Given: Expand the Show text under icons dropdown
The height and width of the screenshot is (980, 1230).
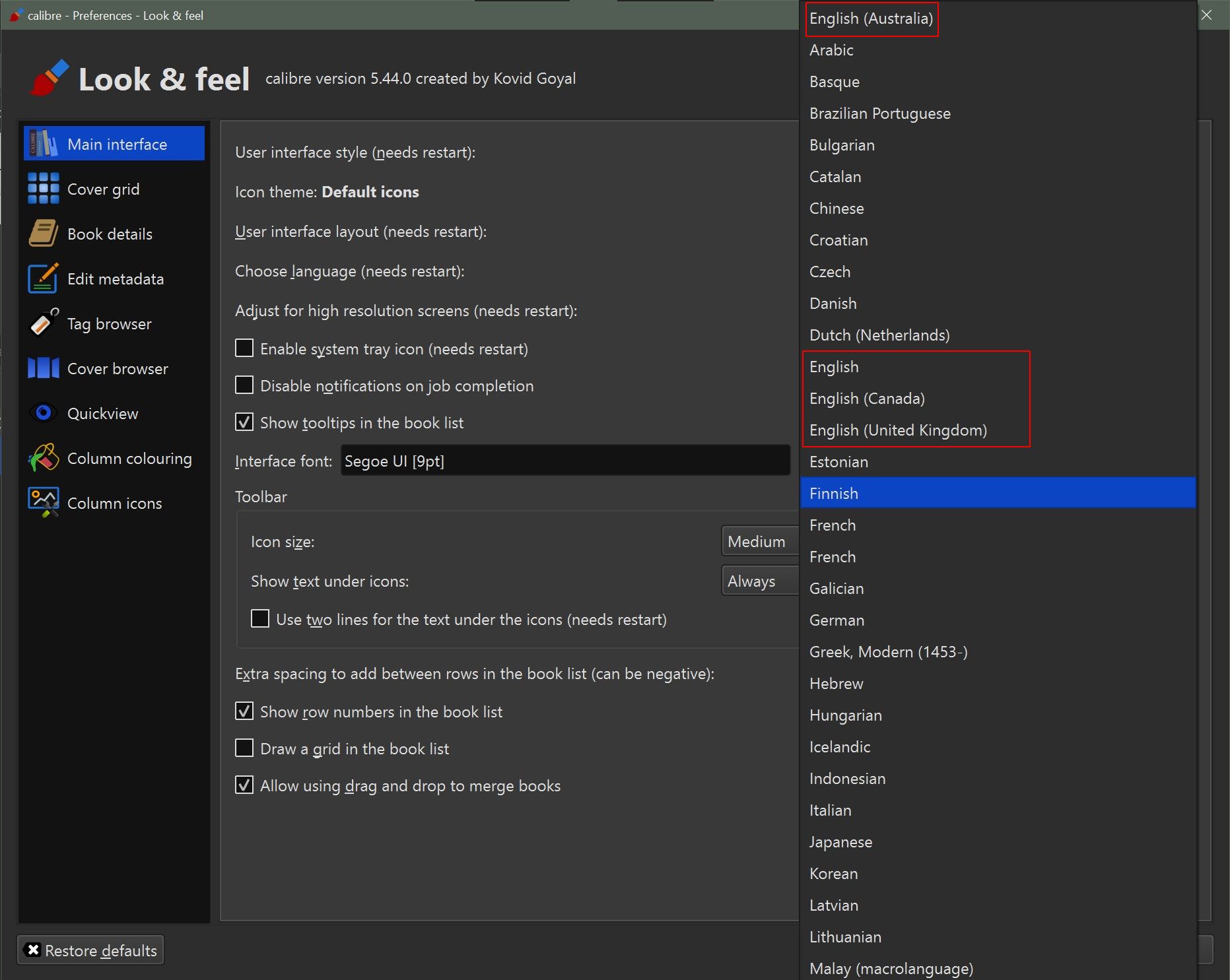Looking at the screenshot, I should pyautogui.click(x=760, y=581).
